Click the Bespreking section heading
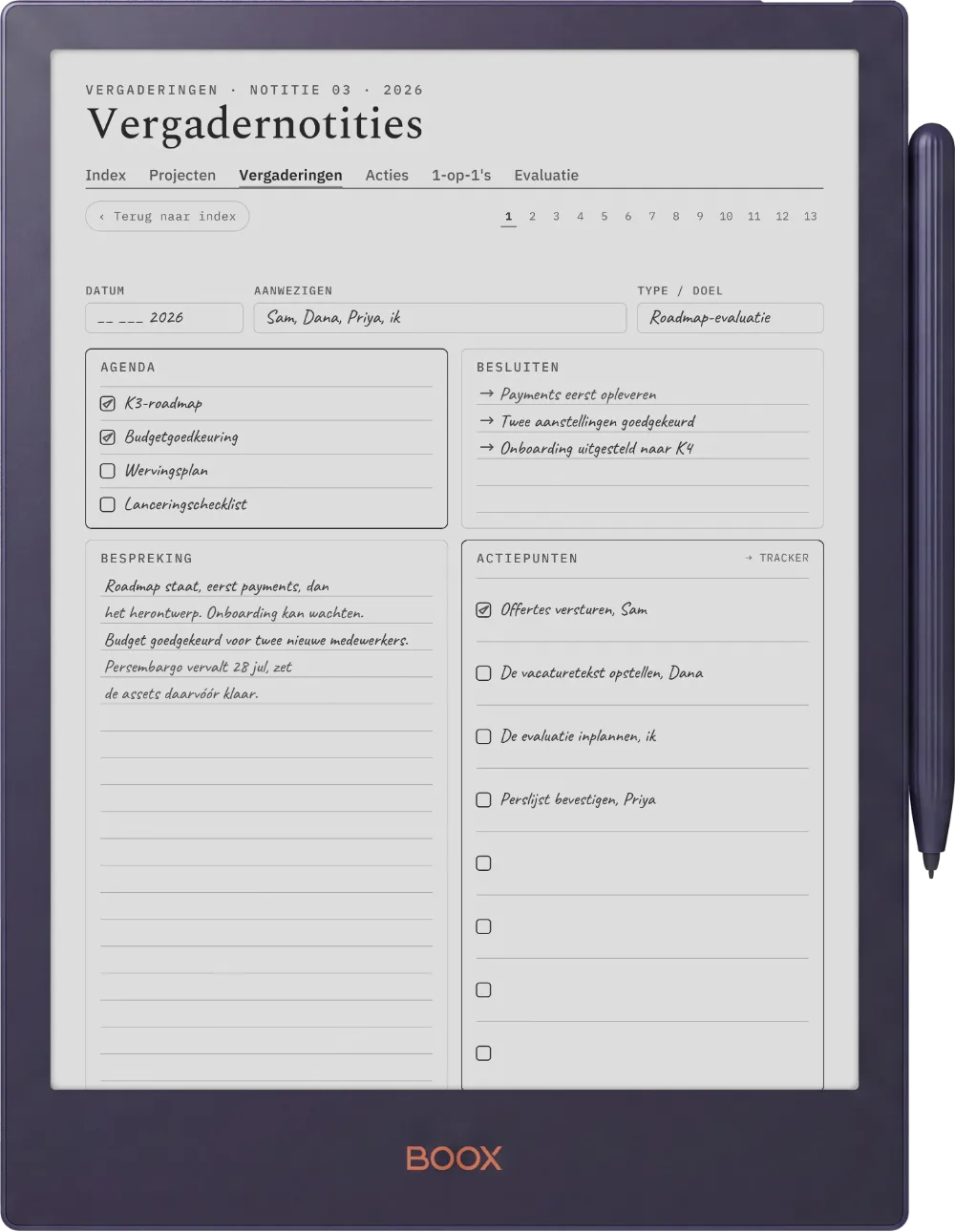The image size is (955, 1232). click(146, 558)
